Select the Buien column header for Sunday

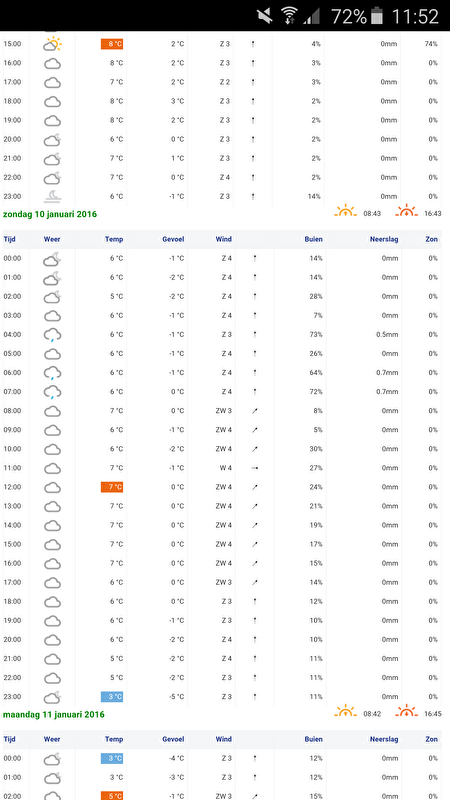313,239
